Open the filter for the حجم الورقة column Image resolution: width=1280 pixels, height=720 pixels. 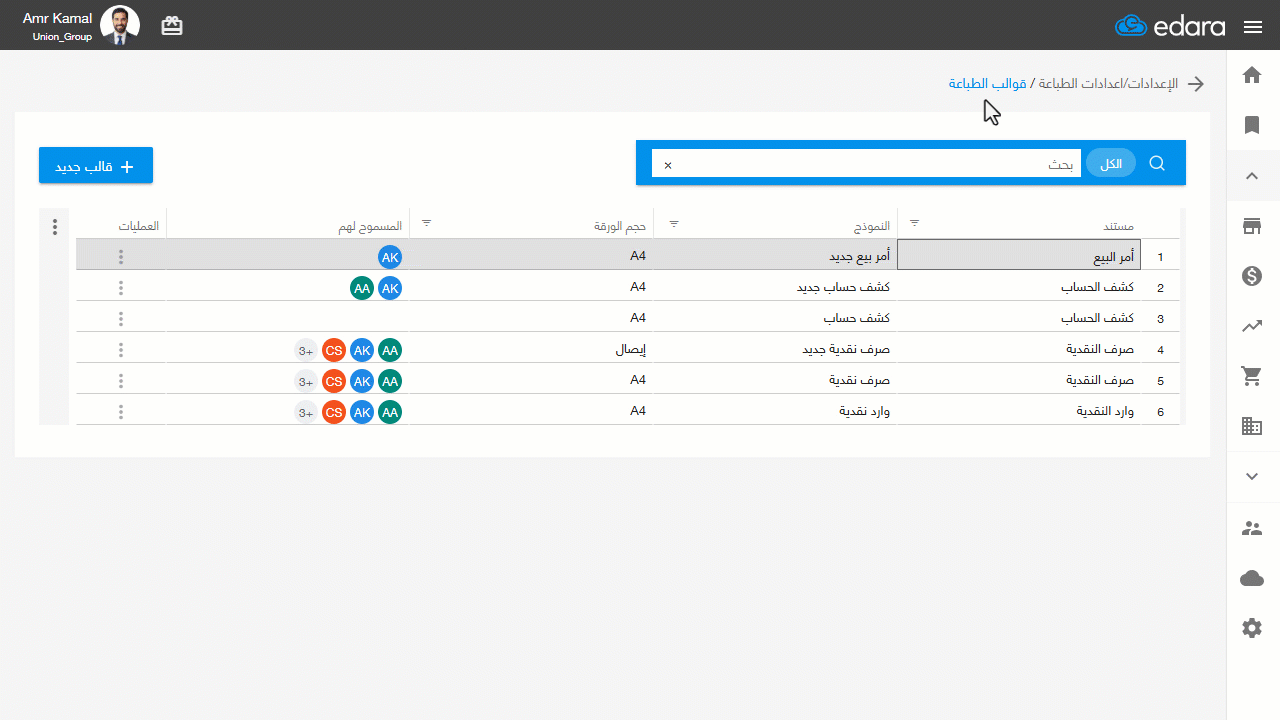426,223
